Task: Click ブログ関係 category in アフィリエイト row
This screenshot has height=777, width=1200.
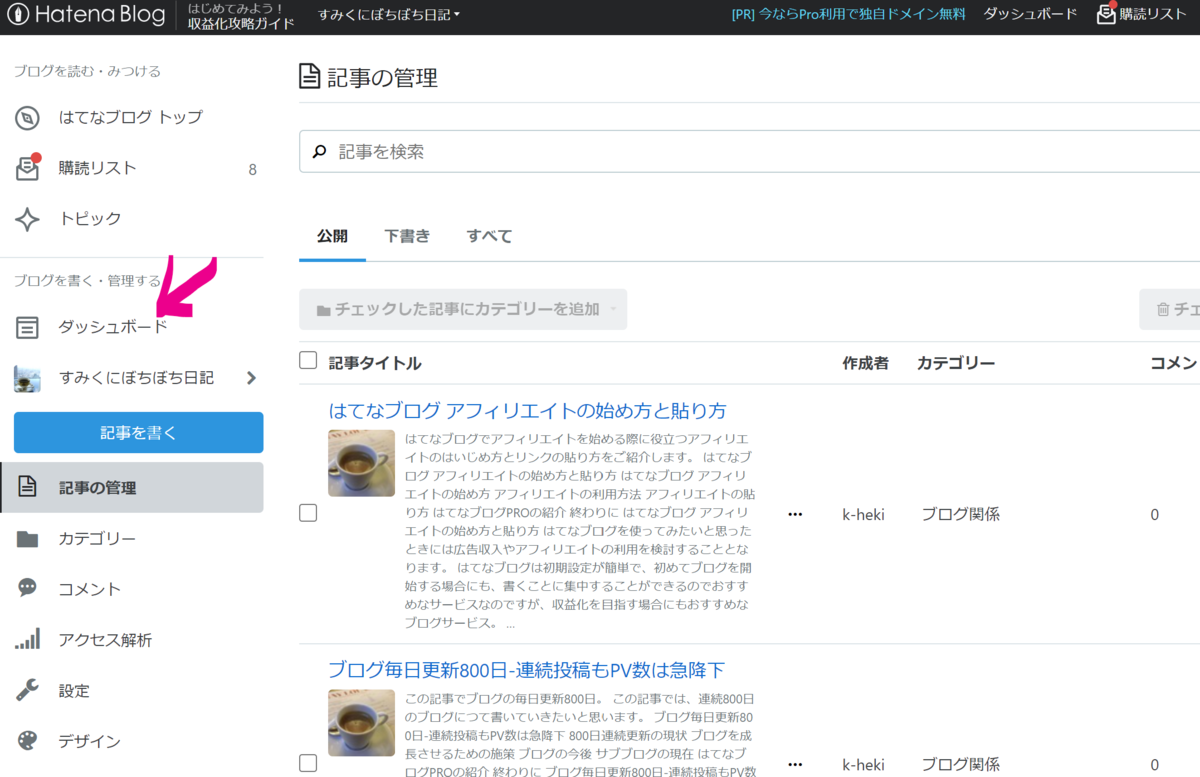Action: coord(960,515)
